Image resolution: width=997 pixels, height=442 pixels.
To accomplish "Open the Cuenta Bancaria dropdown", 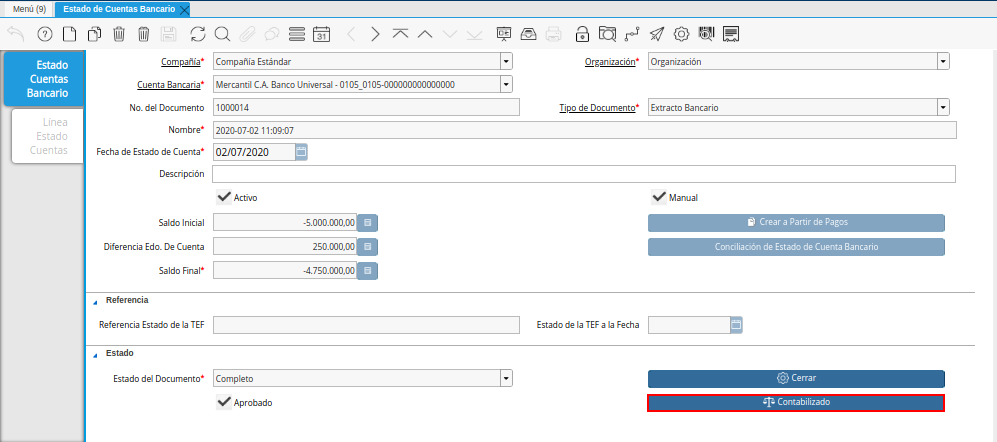I will click(x=506, y=85).
